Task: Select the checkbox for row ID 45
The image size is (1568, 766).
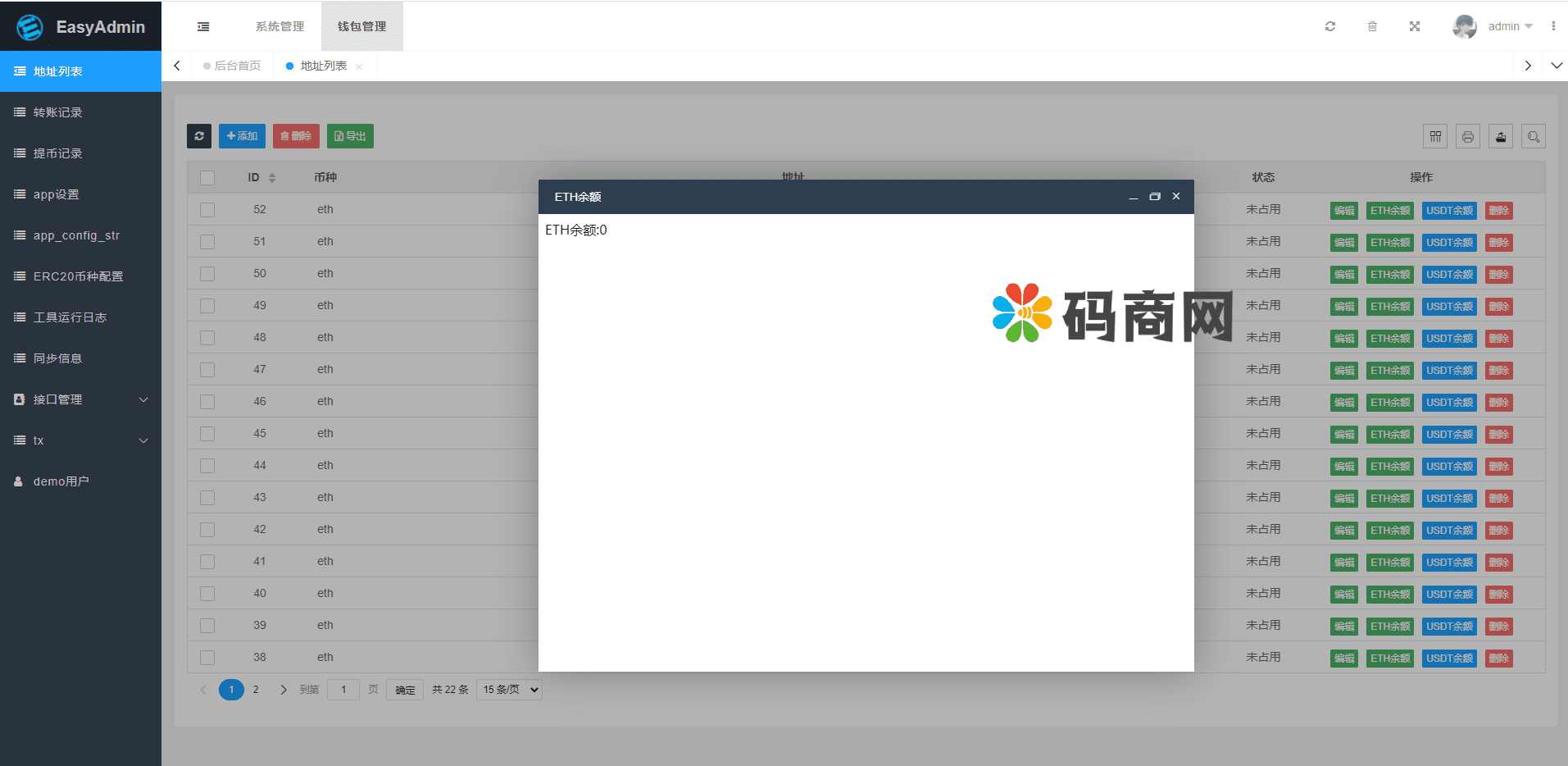Action: (x=207, y=434)
